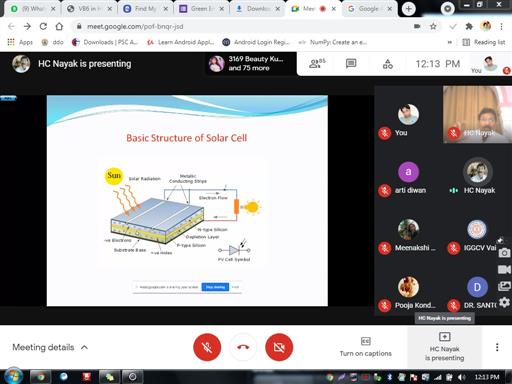
Task: Click the camera snapshot icon on right edge
Action: pos(504,253)
